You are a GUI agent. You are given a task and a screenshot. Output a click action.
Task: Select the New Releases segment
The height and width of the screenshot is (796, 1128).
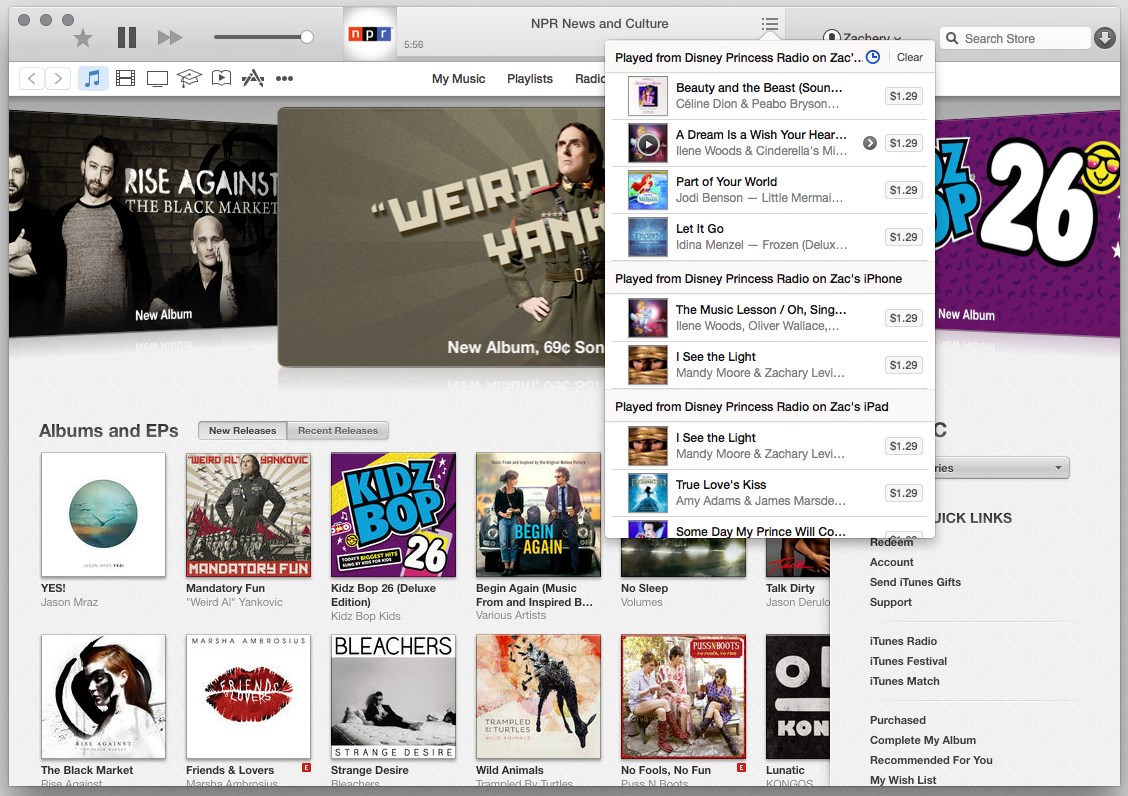pyautogui.click(x=242, y=430)
